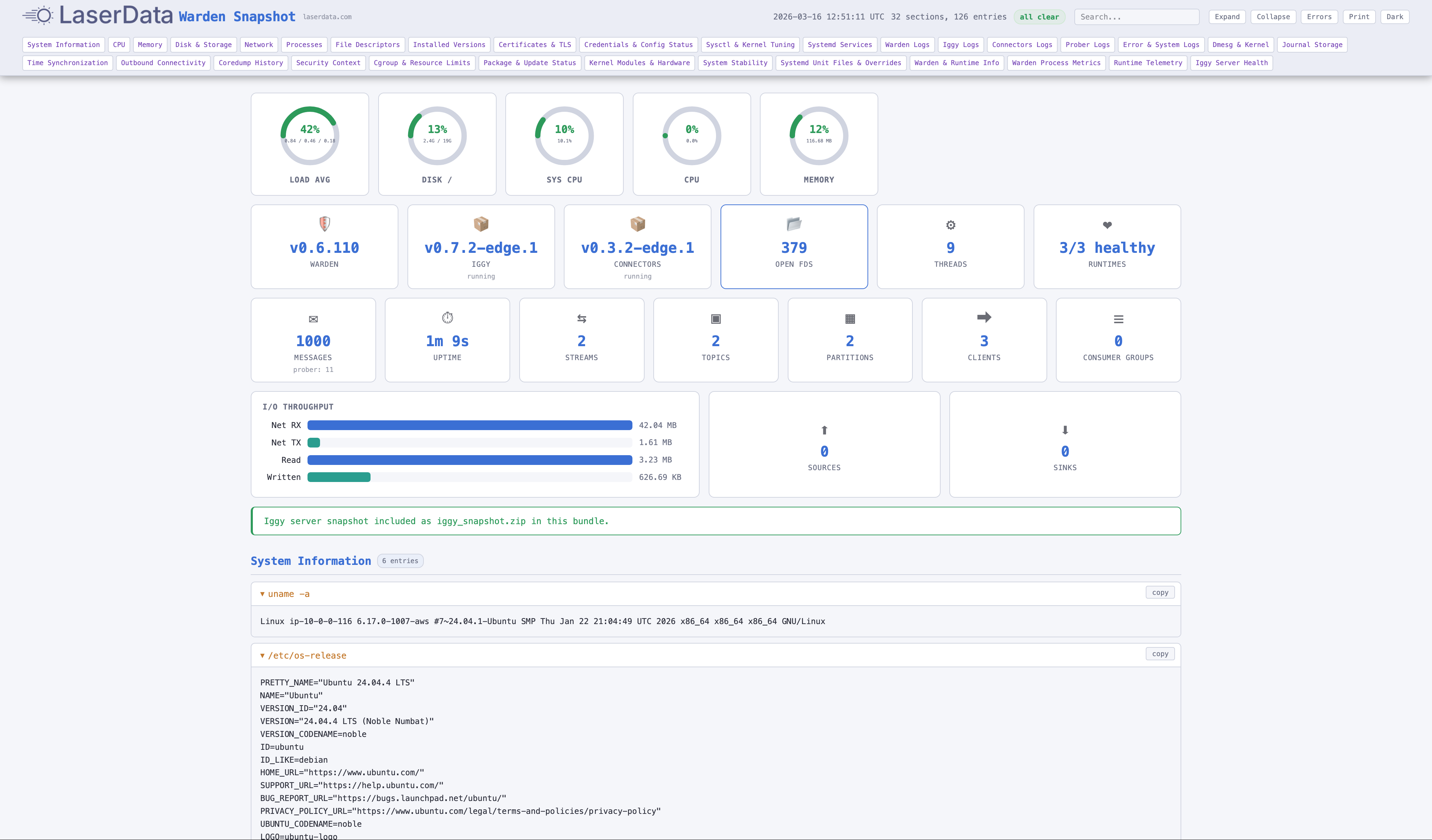Click the stopwatch icon above Uptime

click(447, 318)
